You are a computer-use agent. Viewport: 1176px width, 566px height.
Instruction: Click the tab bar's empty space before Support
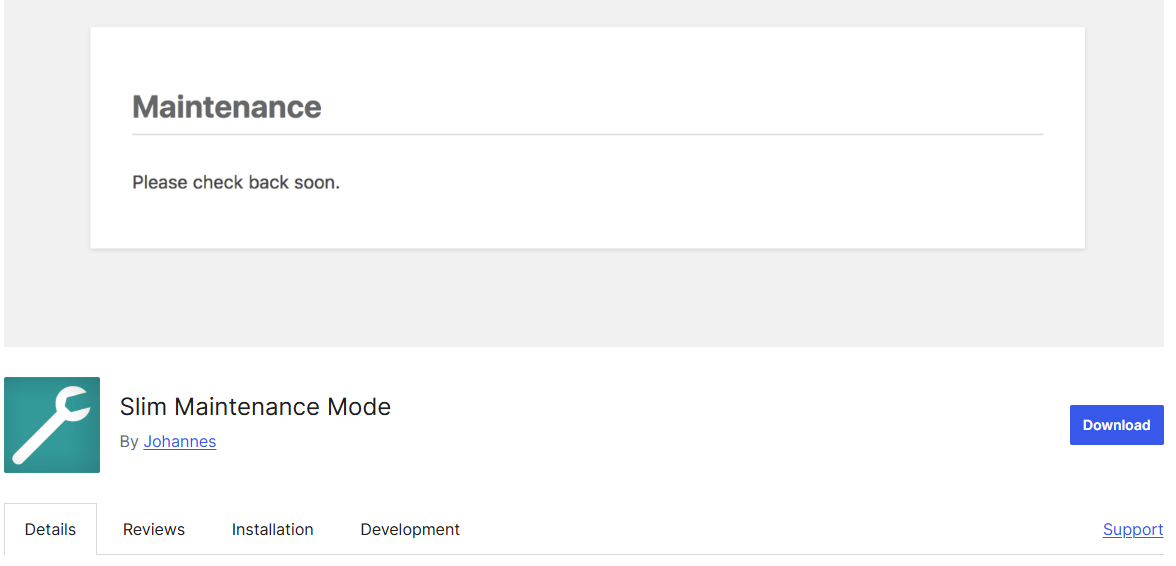pos(780,529)
